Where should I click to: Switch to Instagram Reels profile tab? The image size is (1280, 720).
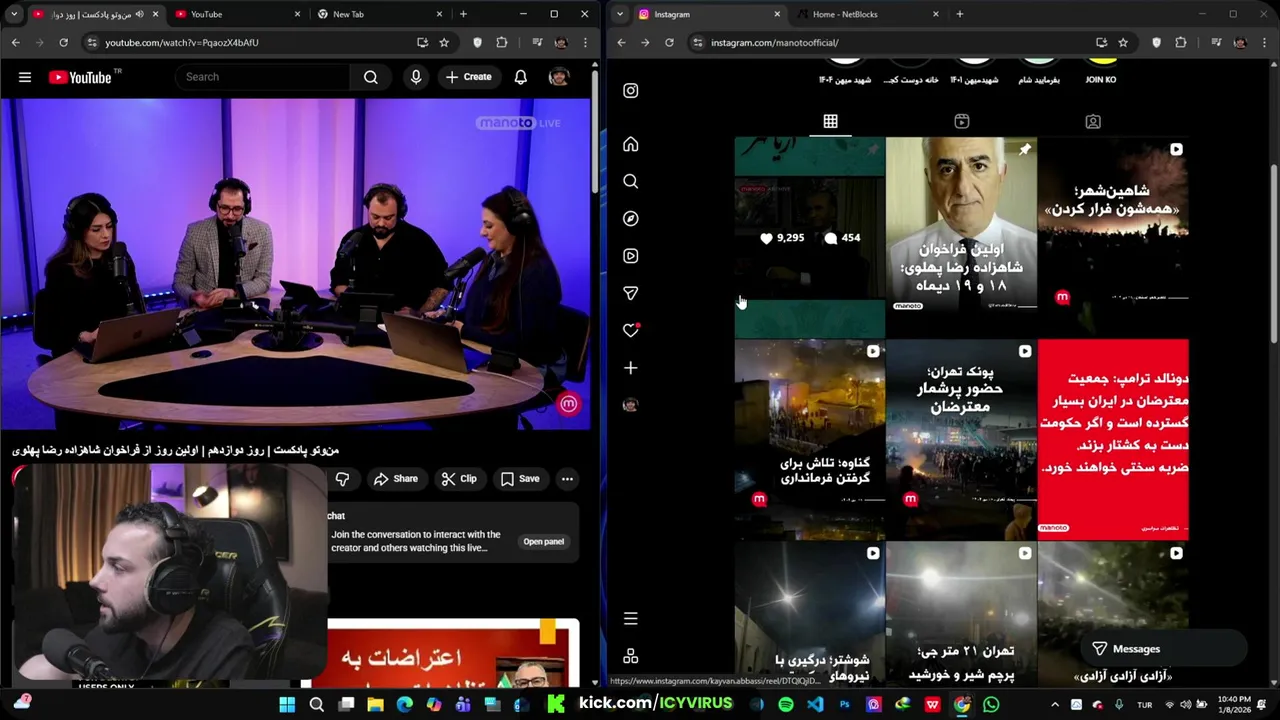[x=961, y=121]
